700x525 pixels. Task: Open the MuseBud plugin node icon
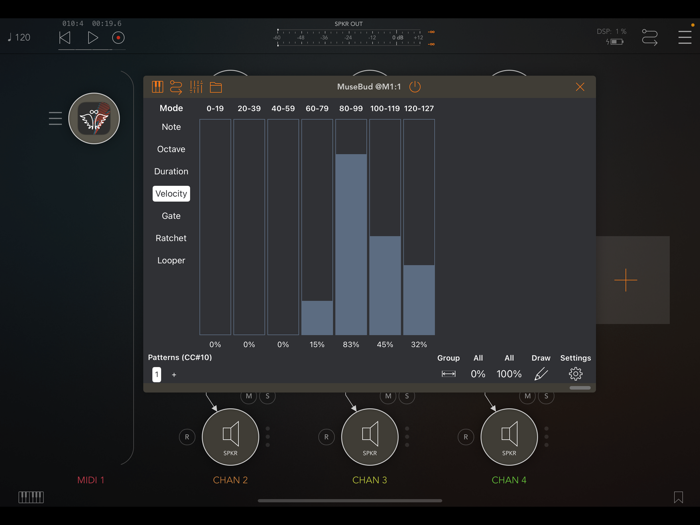point(94,118)
